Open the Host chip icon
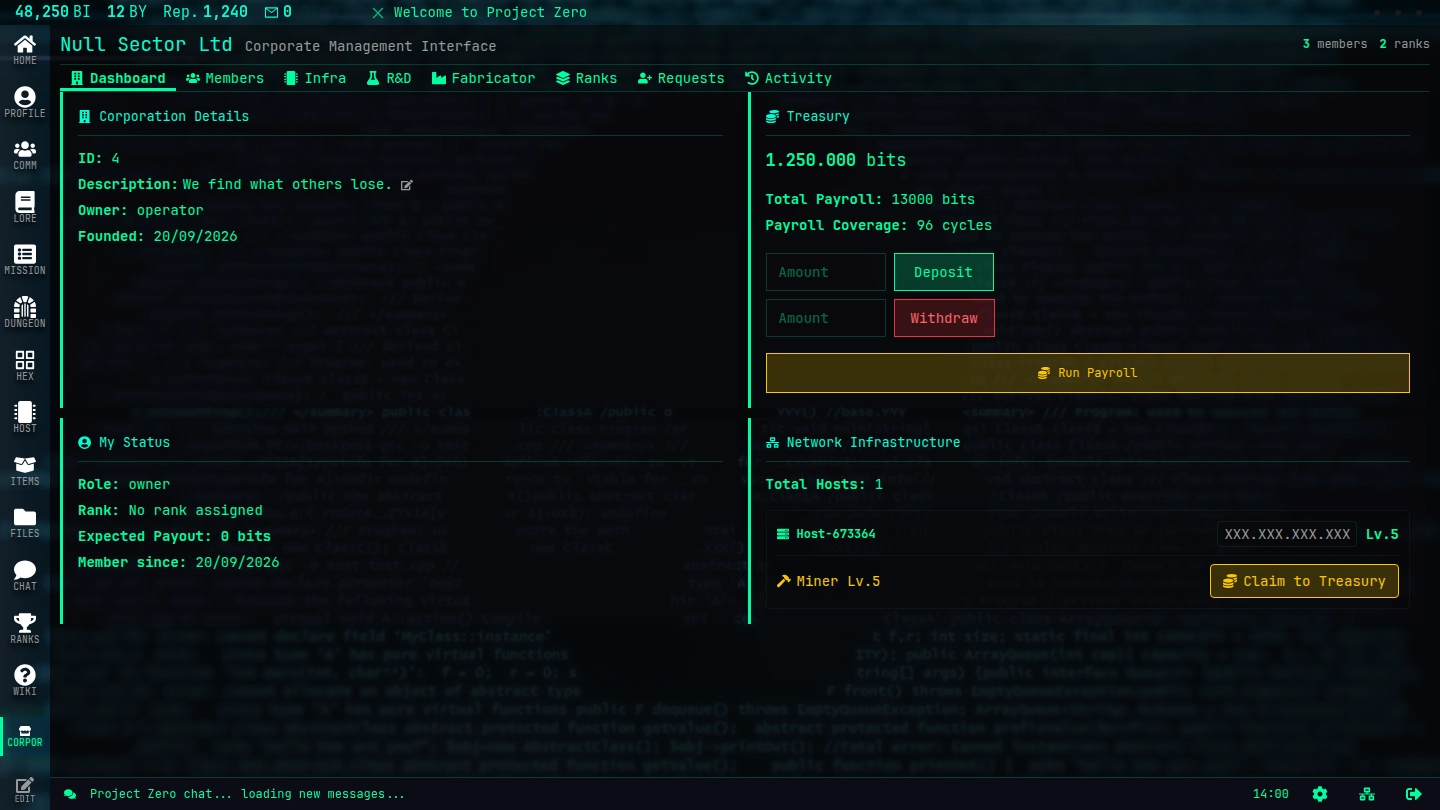 click(25, 417)
